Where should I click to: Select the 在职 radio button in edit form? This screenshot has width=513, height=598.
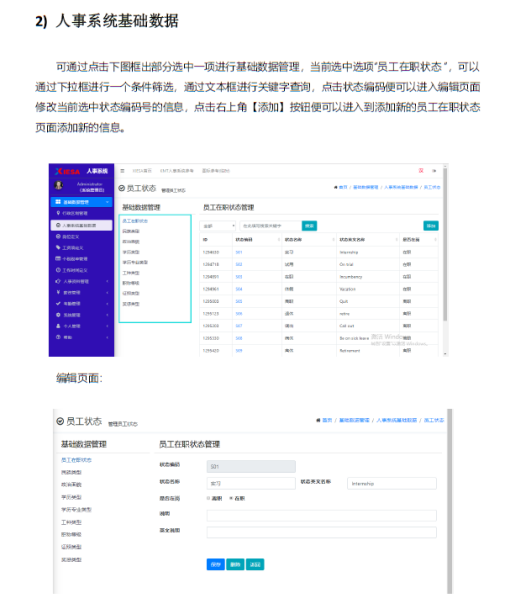tap(231, 498)
